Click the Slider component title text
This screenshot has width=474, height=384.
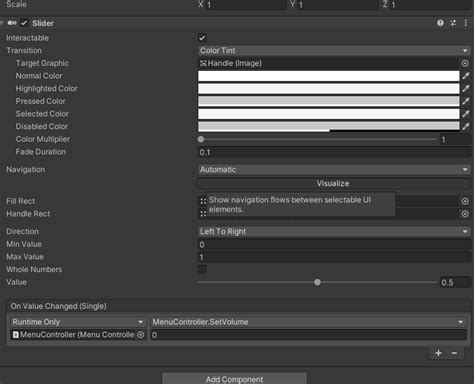(43, 23)
